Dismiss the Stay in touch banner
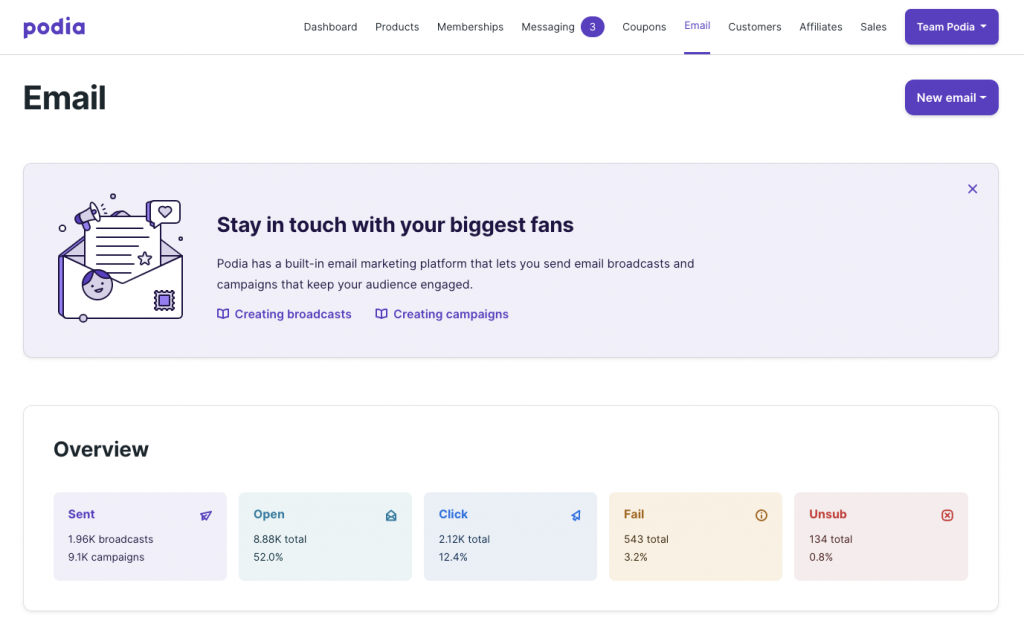This screenshot has height=641, width=1024. click(972, 189)
